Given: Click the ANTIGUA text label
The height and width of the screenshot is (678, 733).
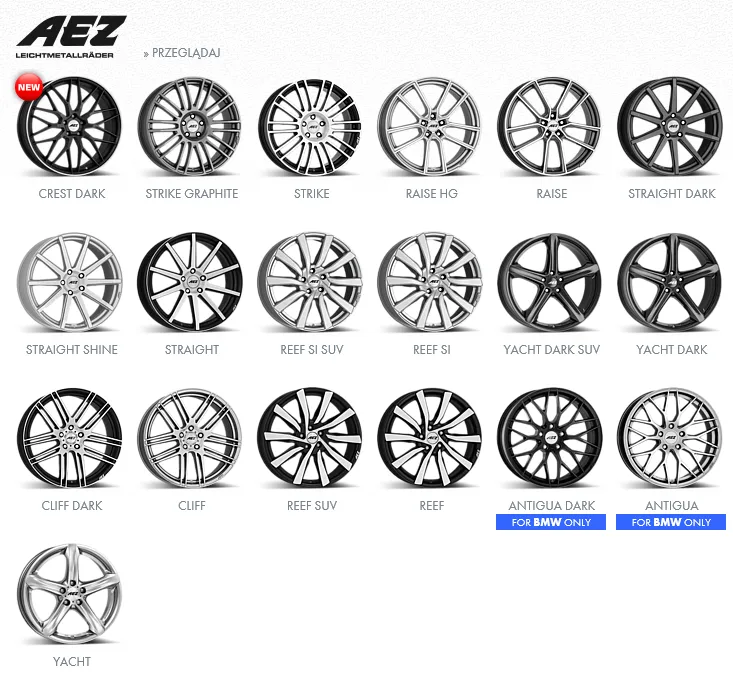Looking at the screenshot, I should (672, 505).
